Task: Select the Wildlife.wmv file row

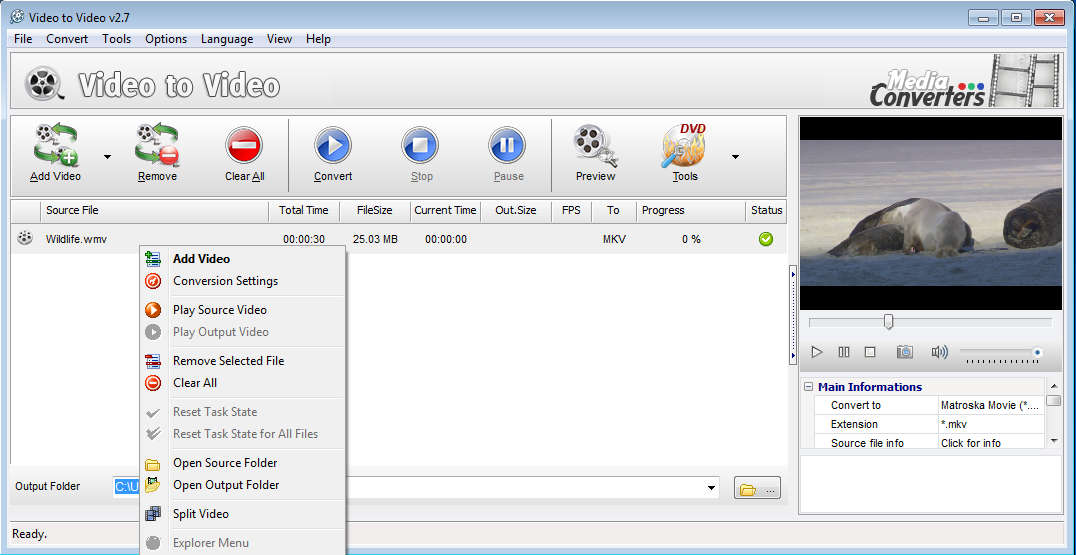Action: 399,239
